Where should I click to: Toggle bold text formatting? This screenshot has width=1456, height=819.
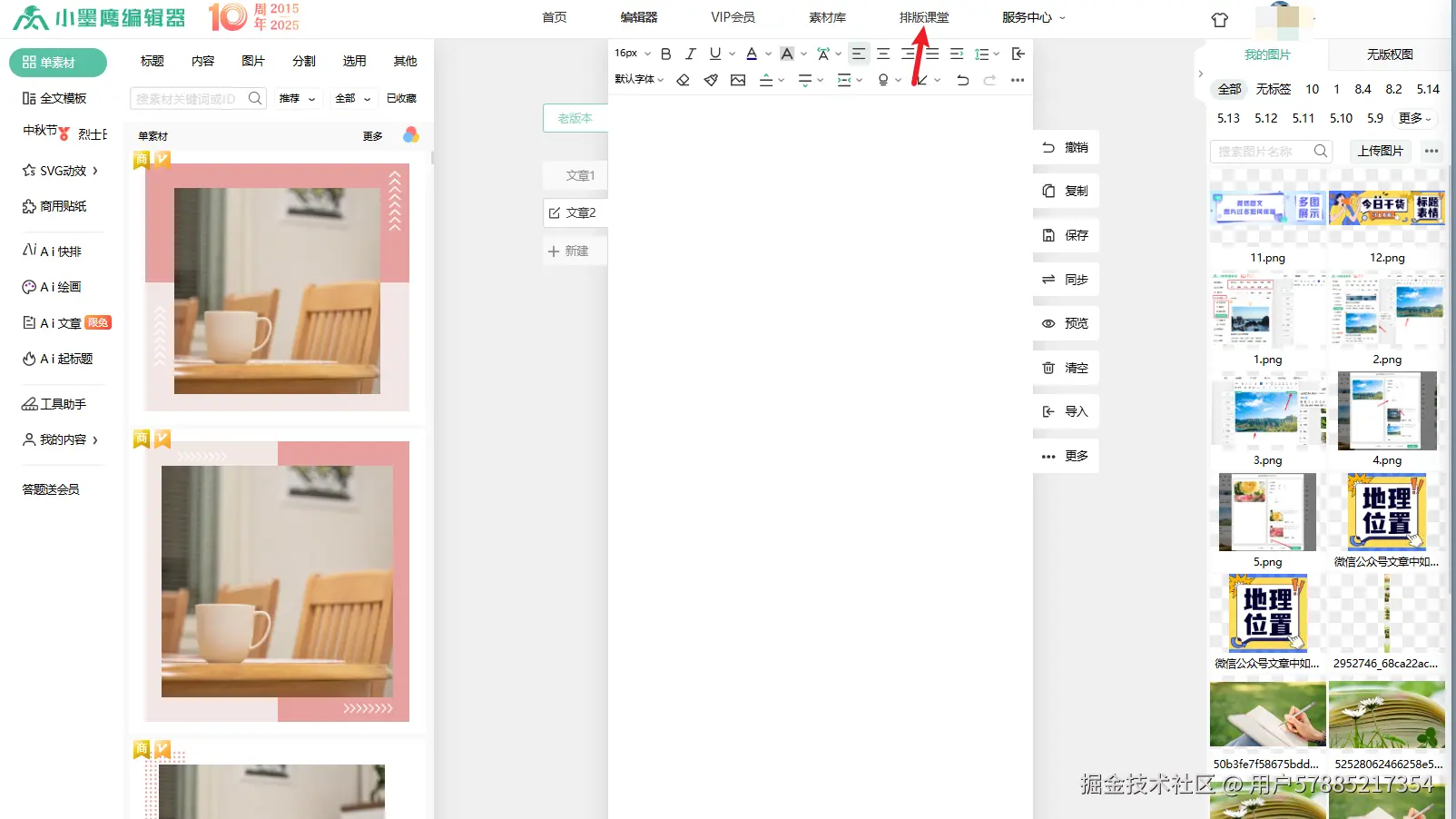[666, 54]
